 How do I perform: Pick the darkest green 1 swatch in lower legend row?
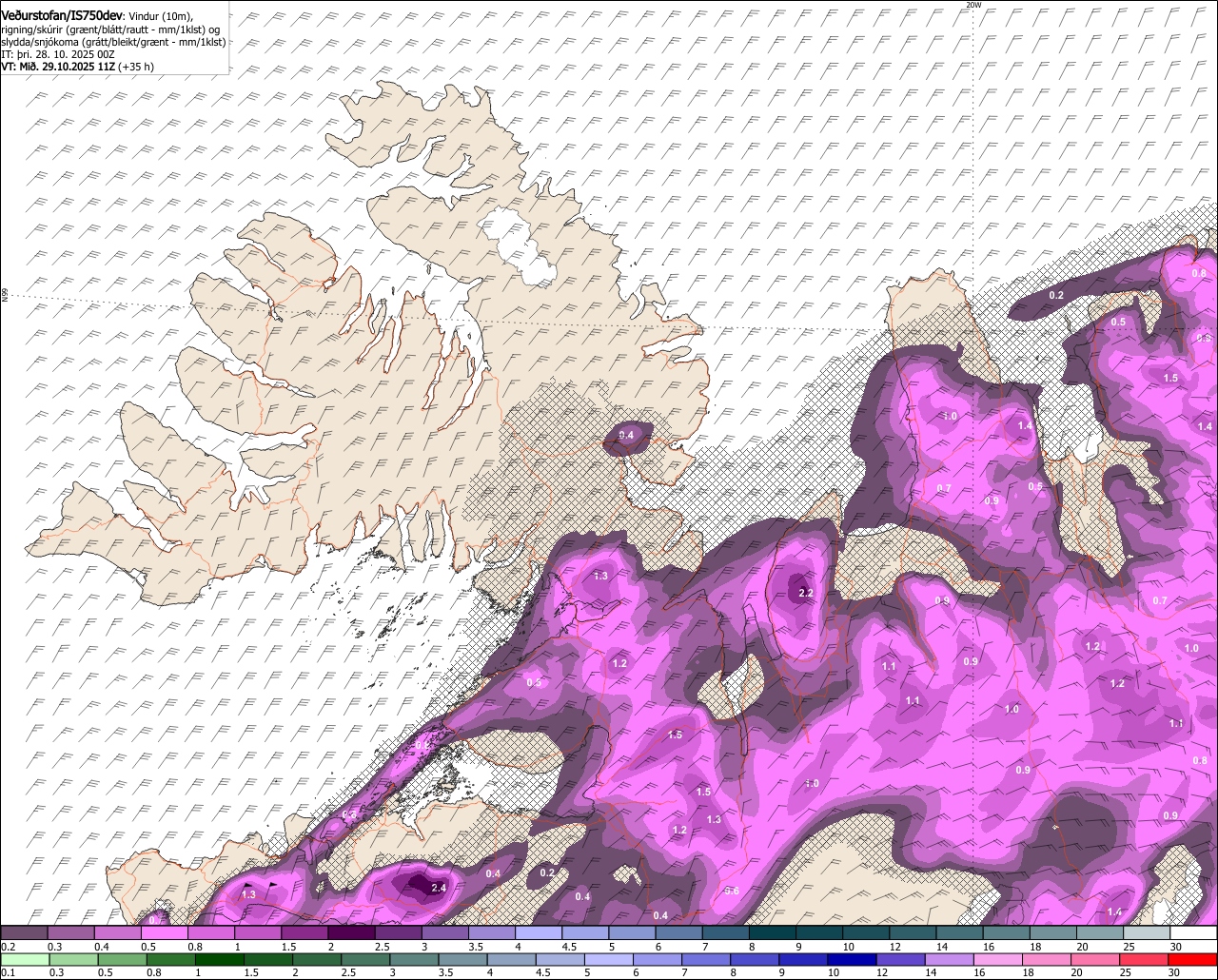(x=219, y=960)
